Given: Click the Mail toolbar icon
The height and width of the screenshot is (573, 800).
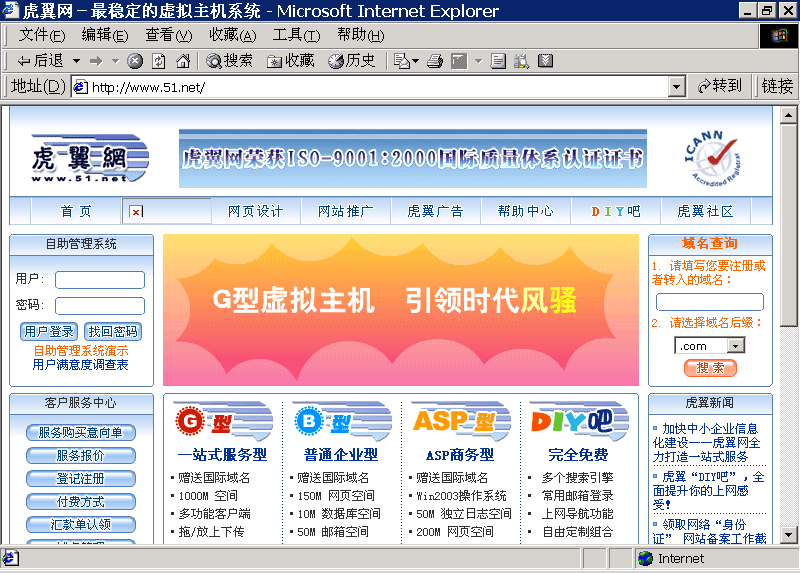Looking at the screenshot, I should tap(402, 62).
